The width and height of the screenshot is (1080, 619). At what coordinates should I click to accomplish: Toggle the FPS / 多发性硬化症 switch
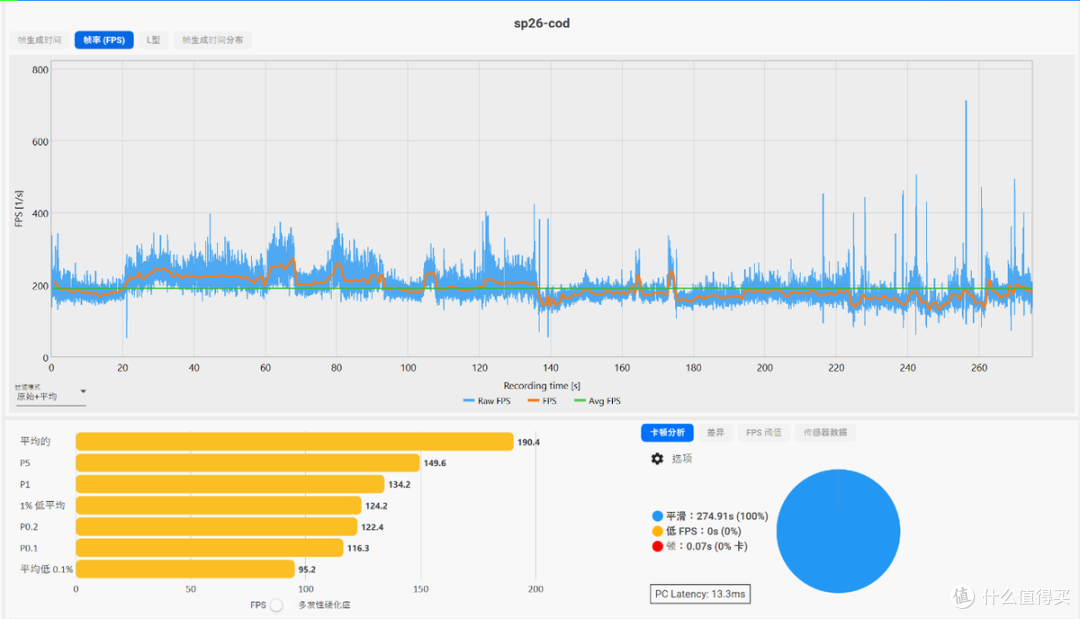[276, 605]
